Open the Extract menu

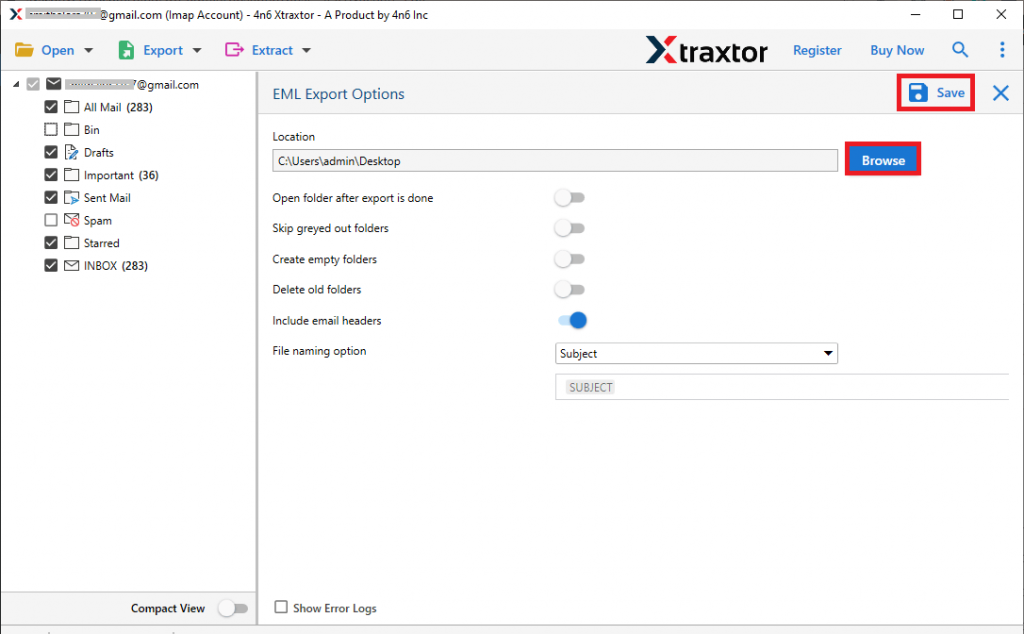click(x=268, y=50)
